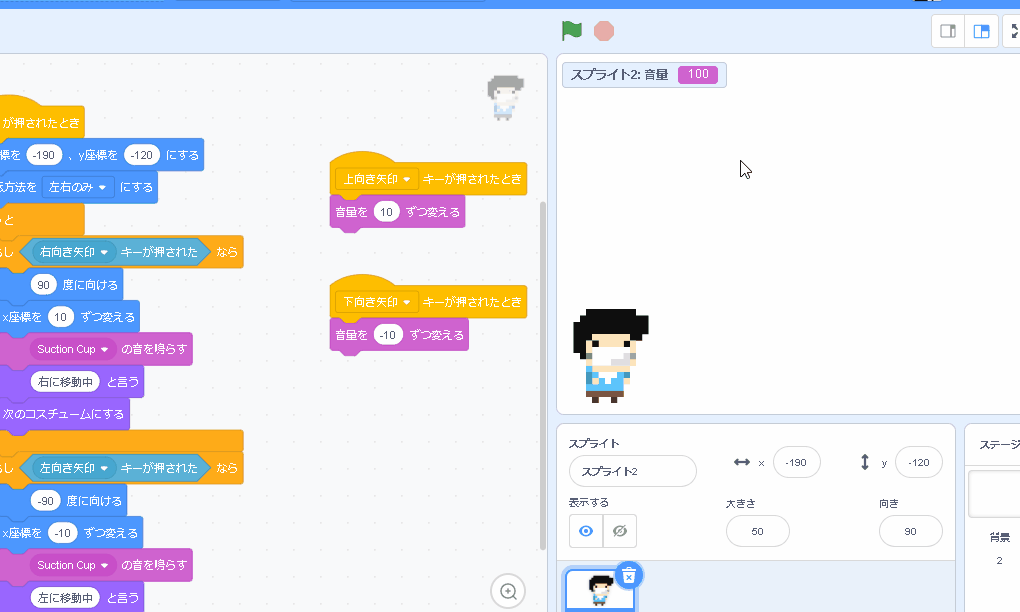Zoom in on the code workspace
The image size is (1020, 612).
[508, 591]
